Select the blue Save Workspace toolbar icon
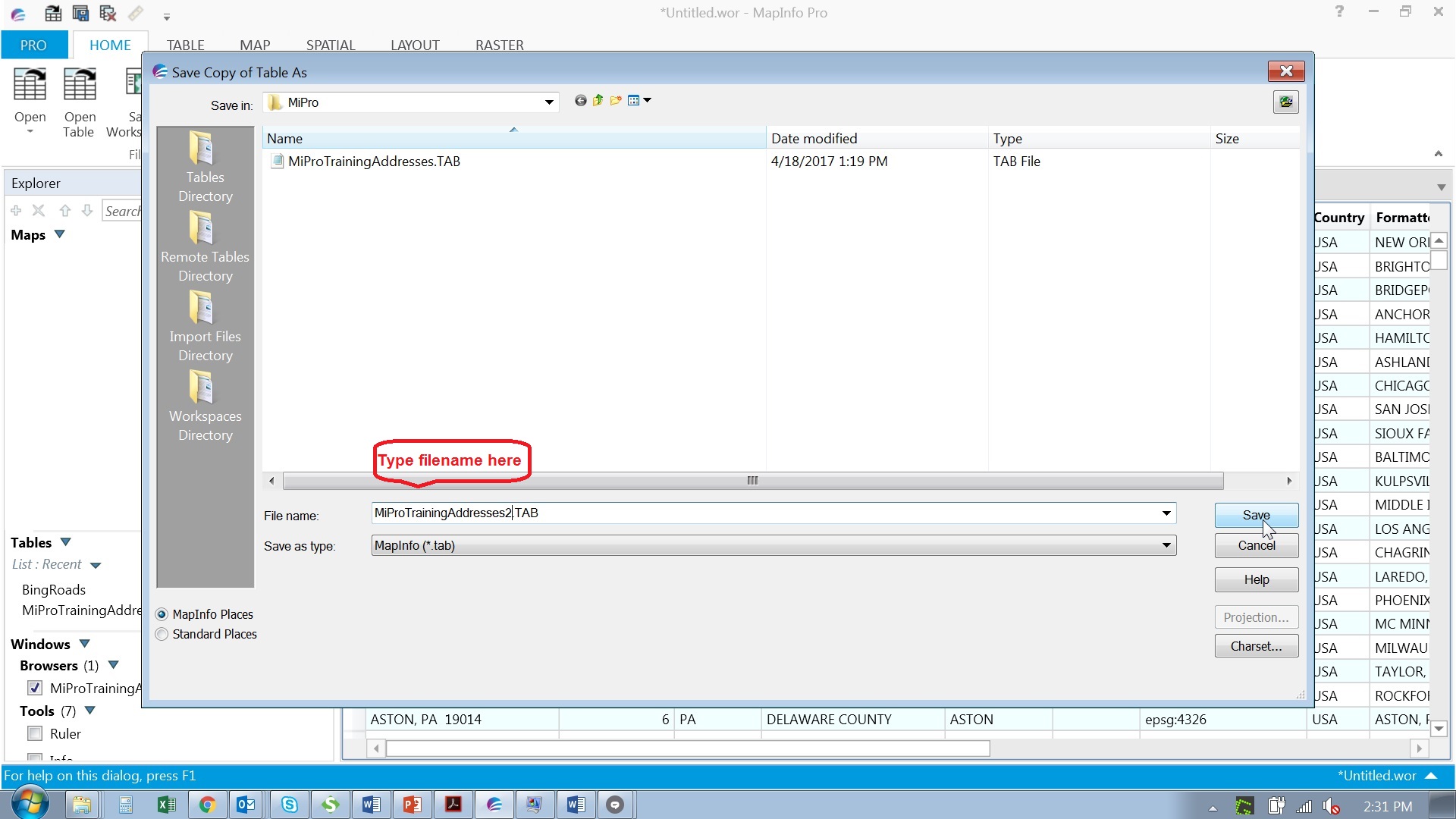 [x=80, y=13]
